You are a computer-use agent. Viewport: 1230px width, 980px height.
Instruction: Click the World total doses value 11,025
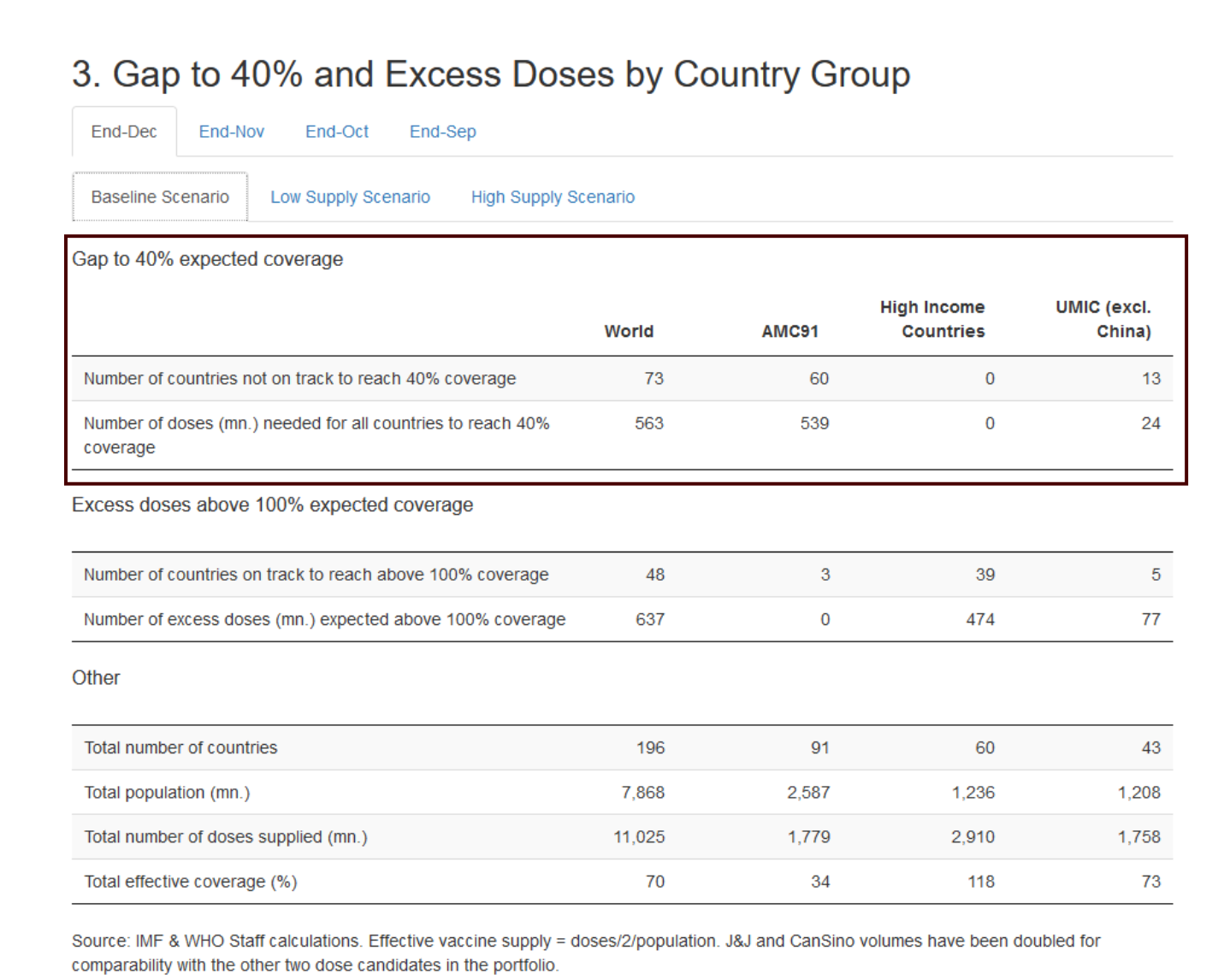(638, 837)
